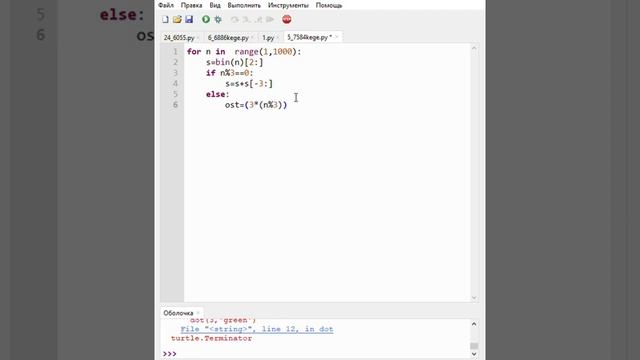Close the 24_6055.py tab
This screenshot has width=640, height=360.
(198, 38)
